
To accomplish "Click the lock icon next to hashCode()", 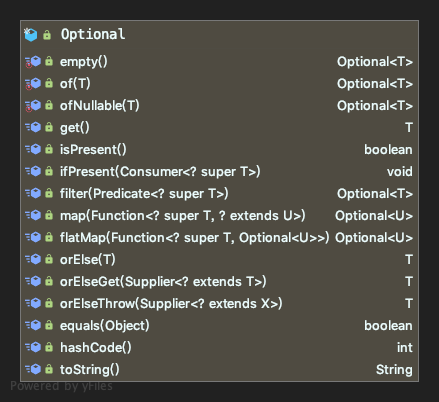I will point(49,347).
